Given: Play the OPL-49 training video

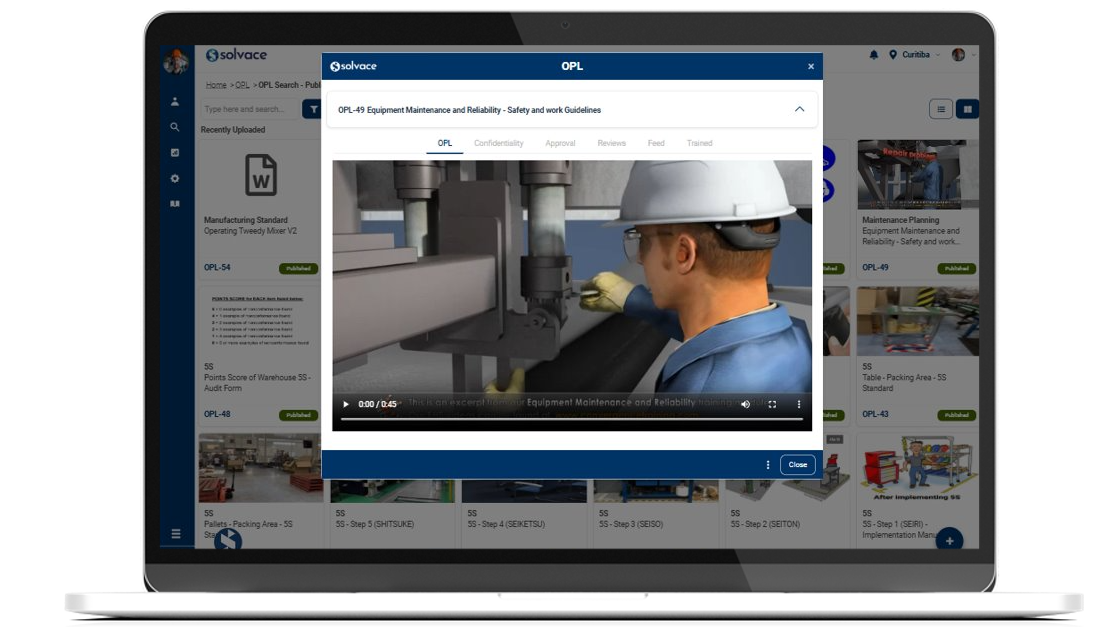Looking at the screenshot, I should pyautogui.click(x=346, y=404).
